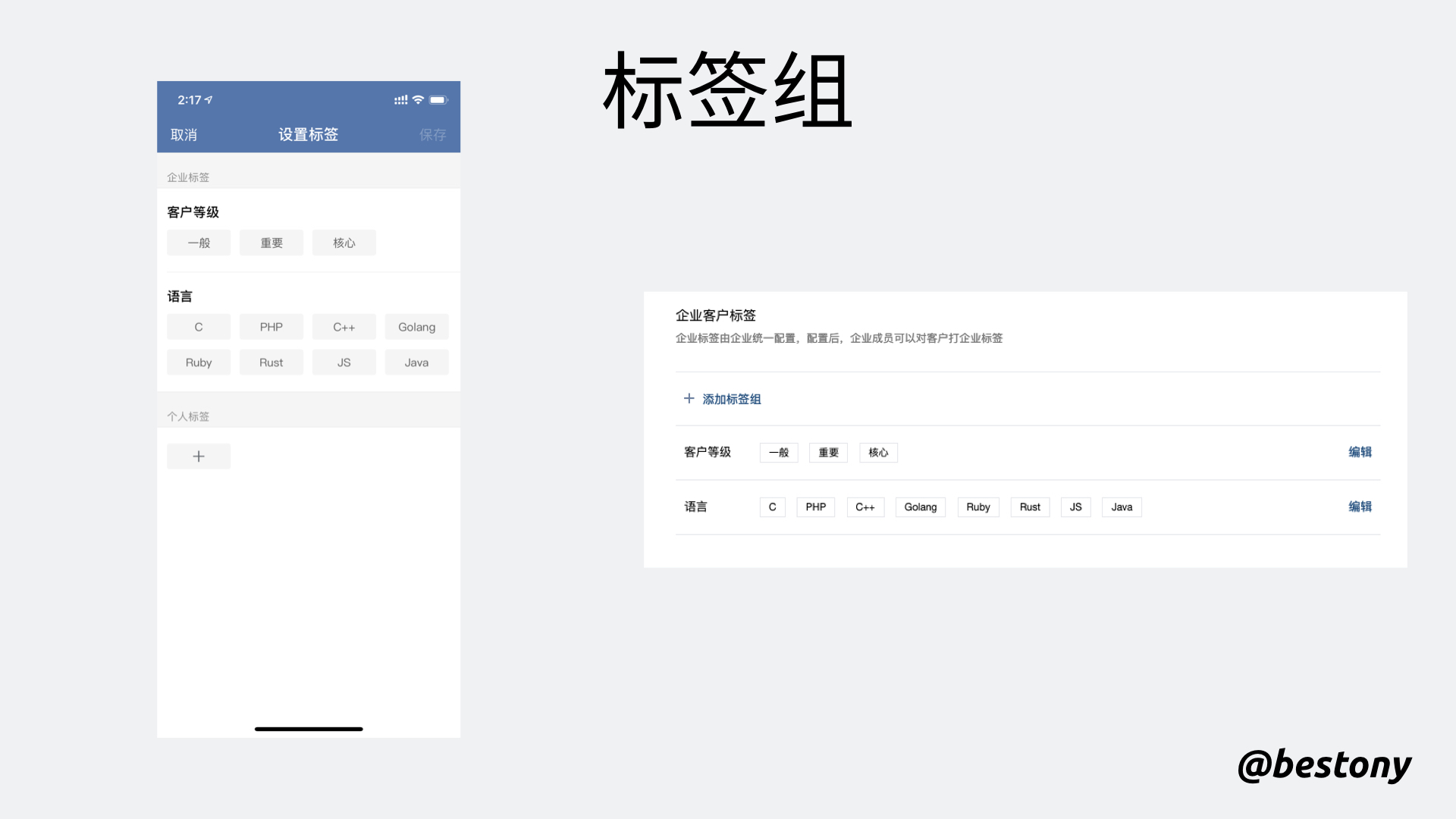Screen dimensions: 1456x819
Task: Select the C++ tag on the phone
Action: pyautogui.click(x=344, y=327)
